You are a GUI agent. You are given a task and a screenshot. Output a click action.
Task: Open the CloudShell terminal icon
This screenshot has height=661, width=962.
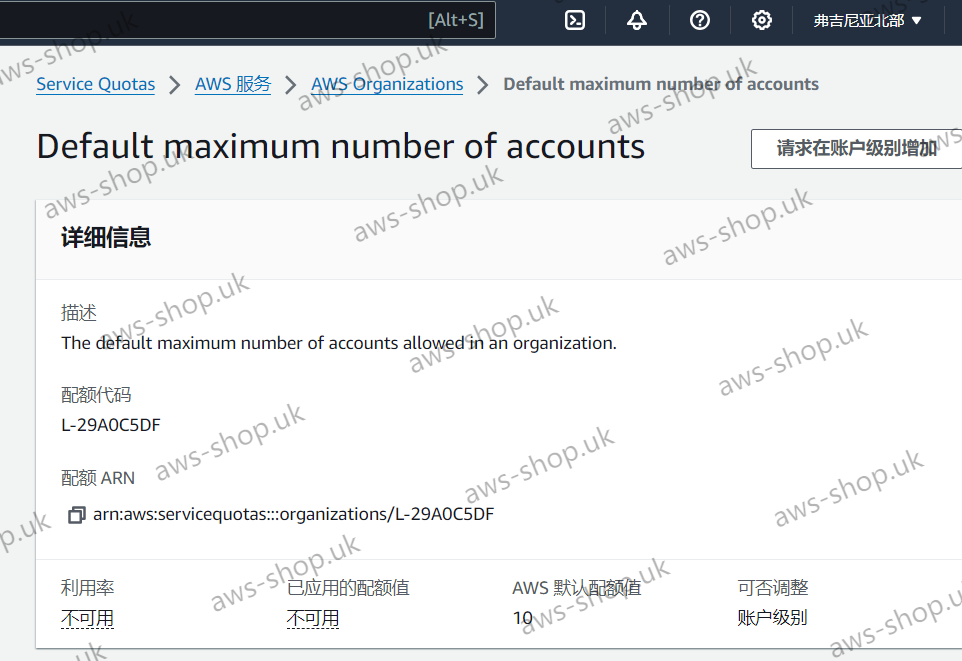tap(575, 20)
